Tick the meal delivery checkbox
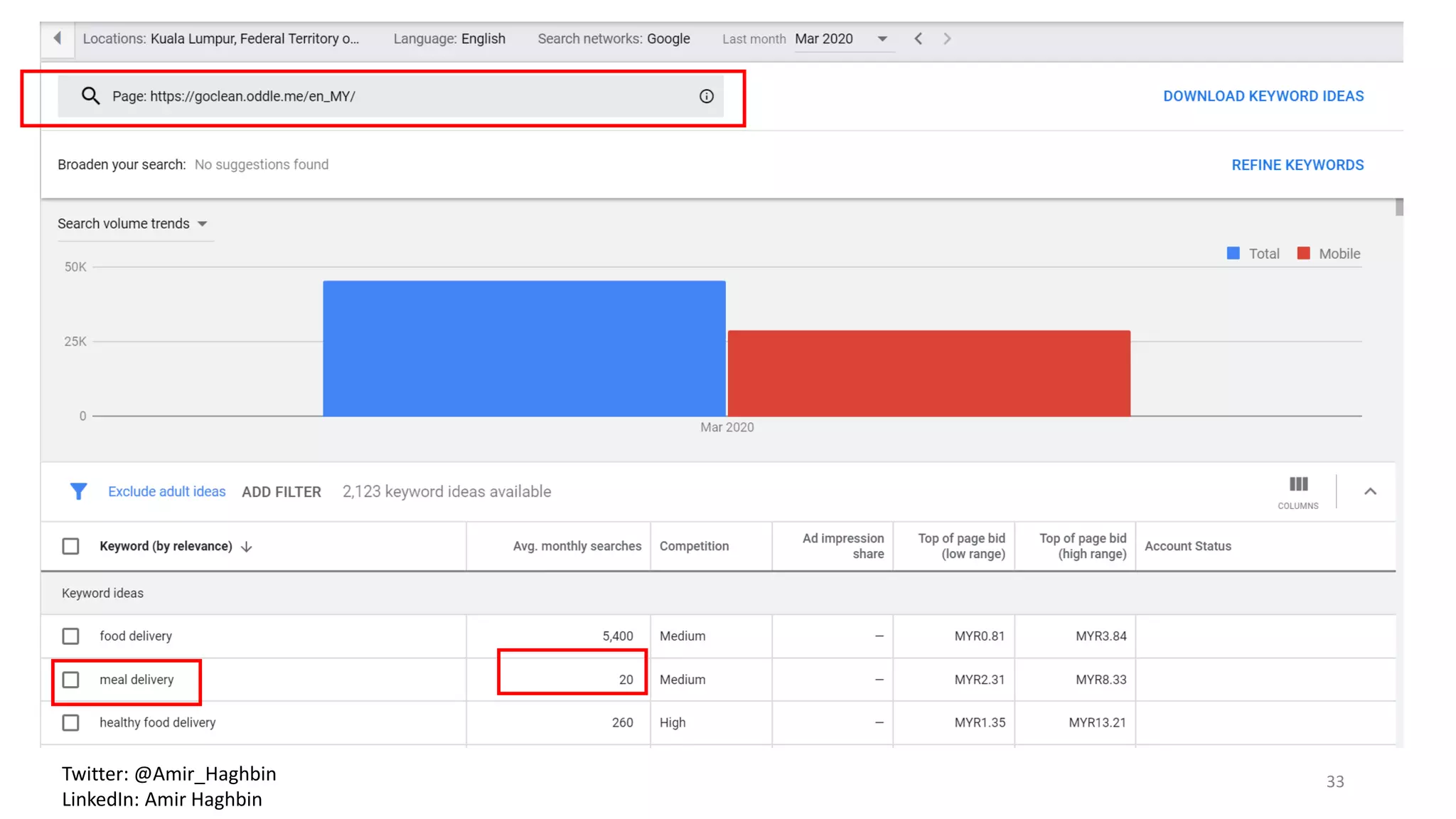The image size is (1456, 819). pos(70,680)
